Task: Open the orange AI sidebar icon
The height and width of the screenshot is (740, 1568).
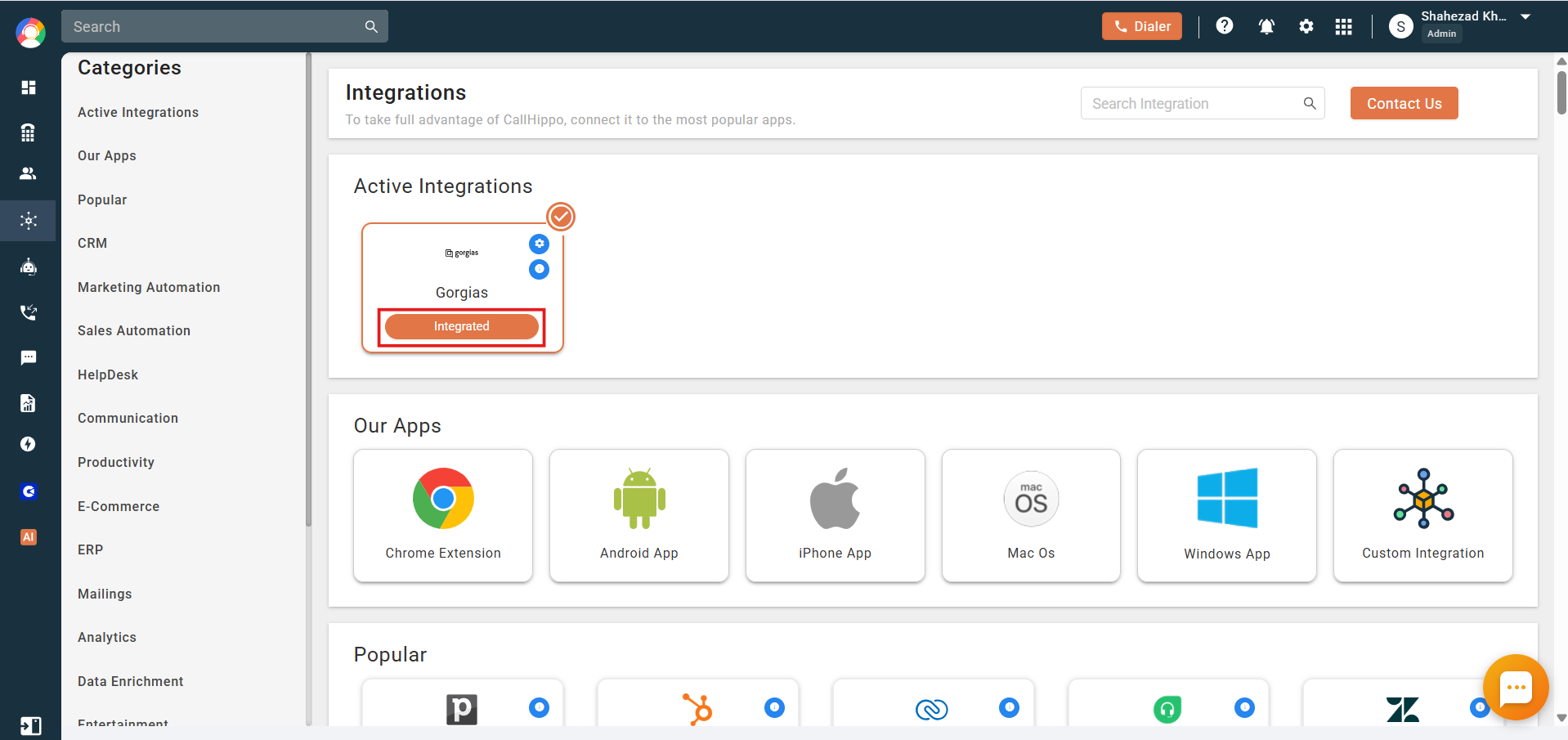Action: tap(29, 537)
